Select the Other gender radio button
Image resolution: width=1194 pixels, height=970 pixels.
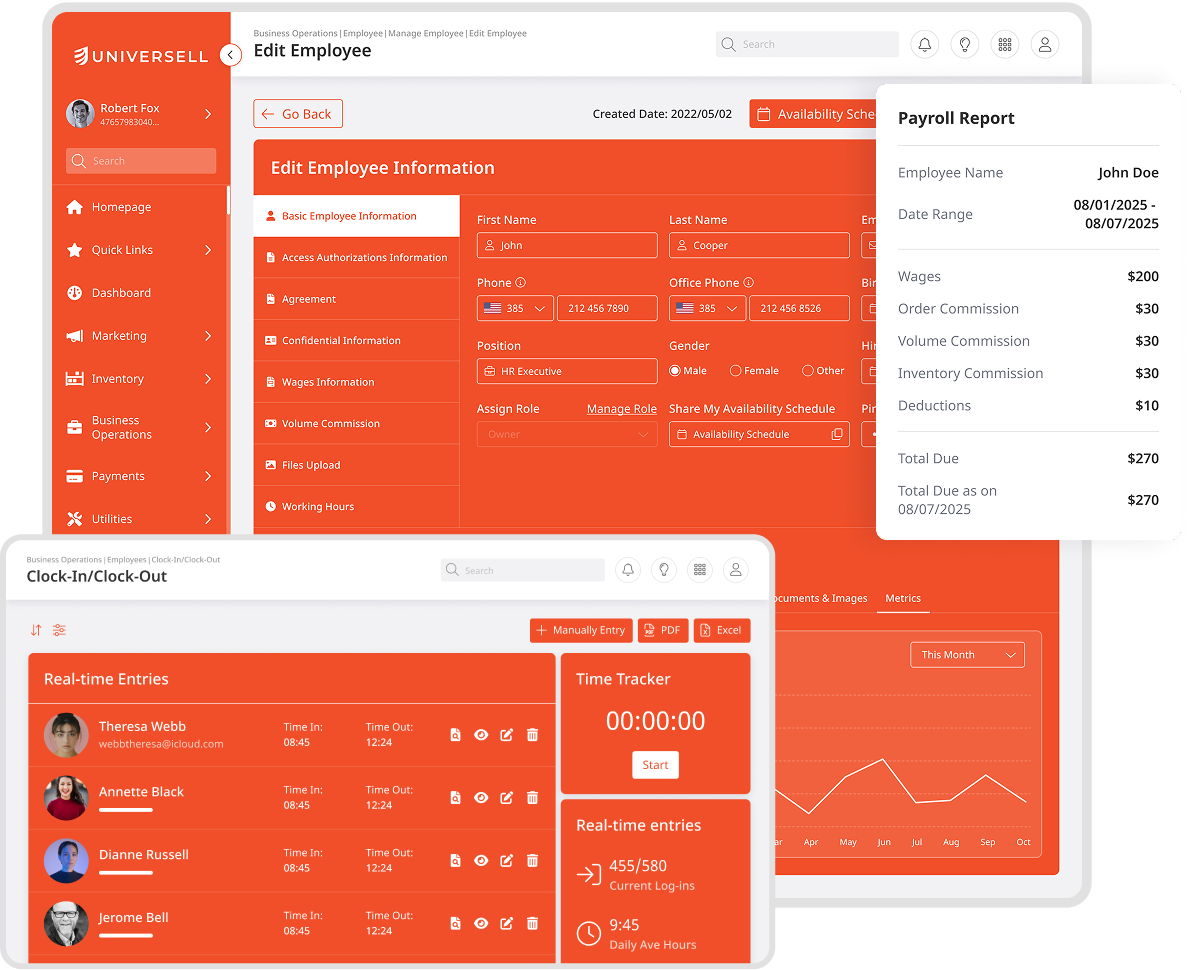tap(808, 371)
